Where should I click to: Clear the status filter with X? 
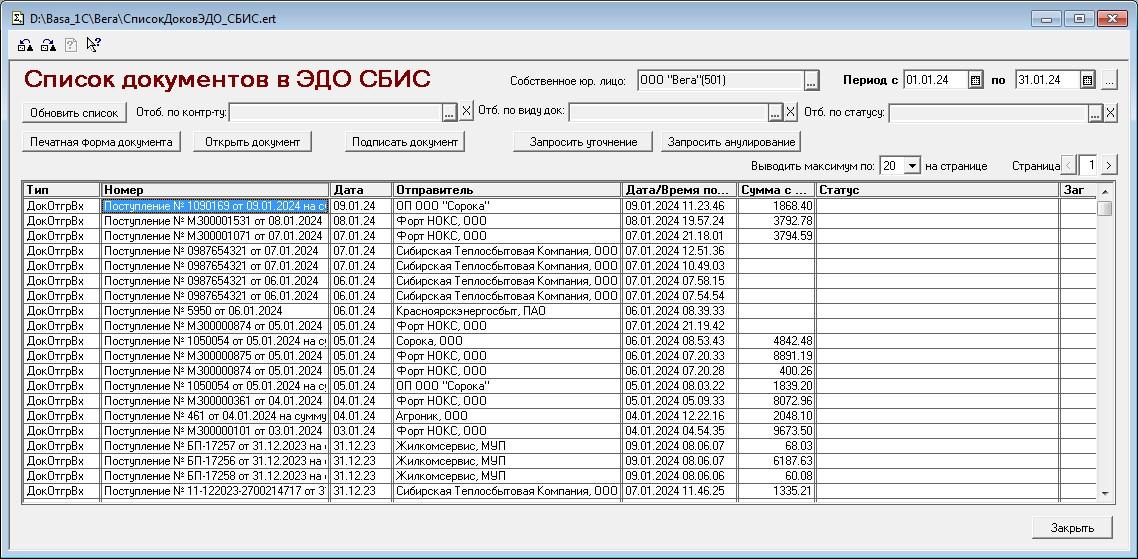tap(1111, 113)
